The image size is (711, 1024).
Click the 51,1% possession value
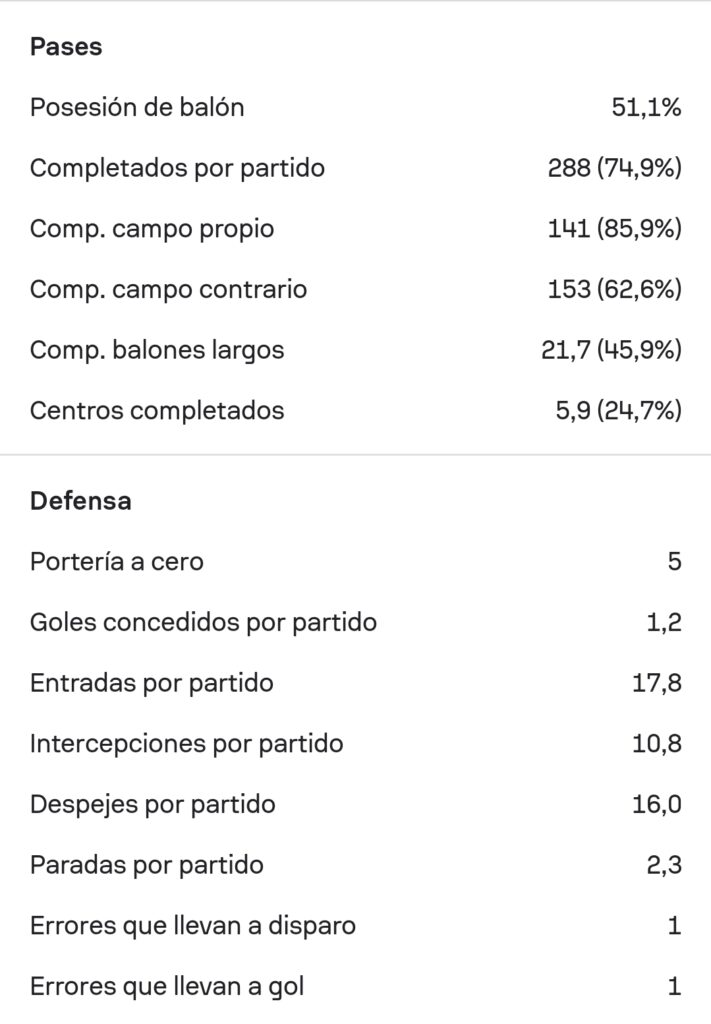646,107
